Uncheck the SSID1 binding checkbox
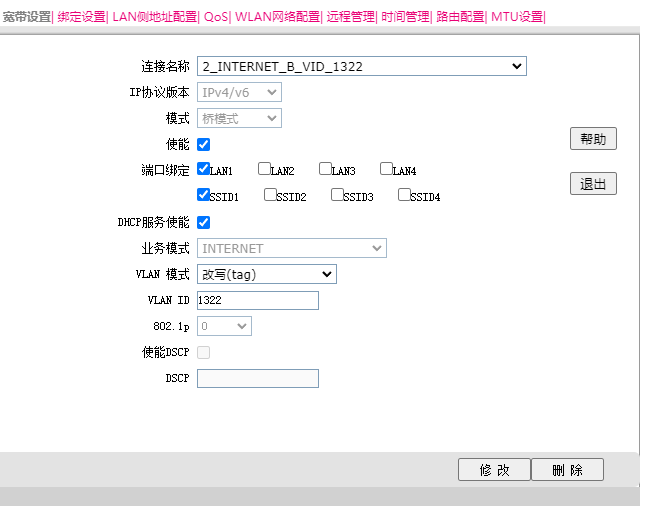Viewport: 646px width, 506px height. pyautogui.click(x=204, y=195)
